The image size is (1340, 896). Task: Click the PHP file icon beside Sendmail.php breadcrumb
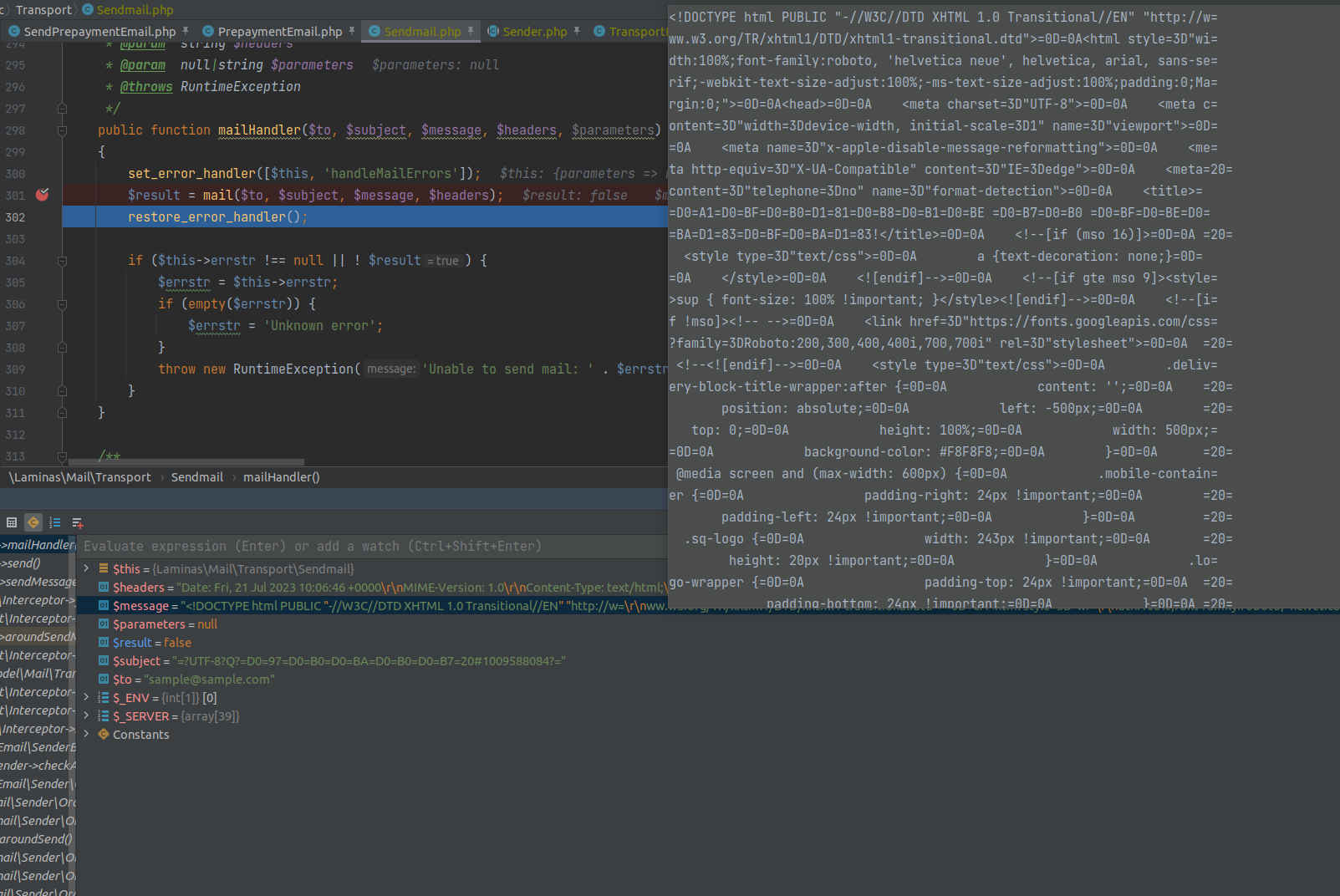(x=86, y=9)
